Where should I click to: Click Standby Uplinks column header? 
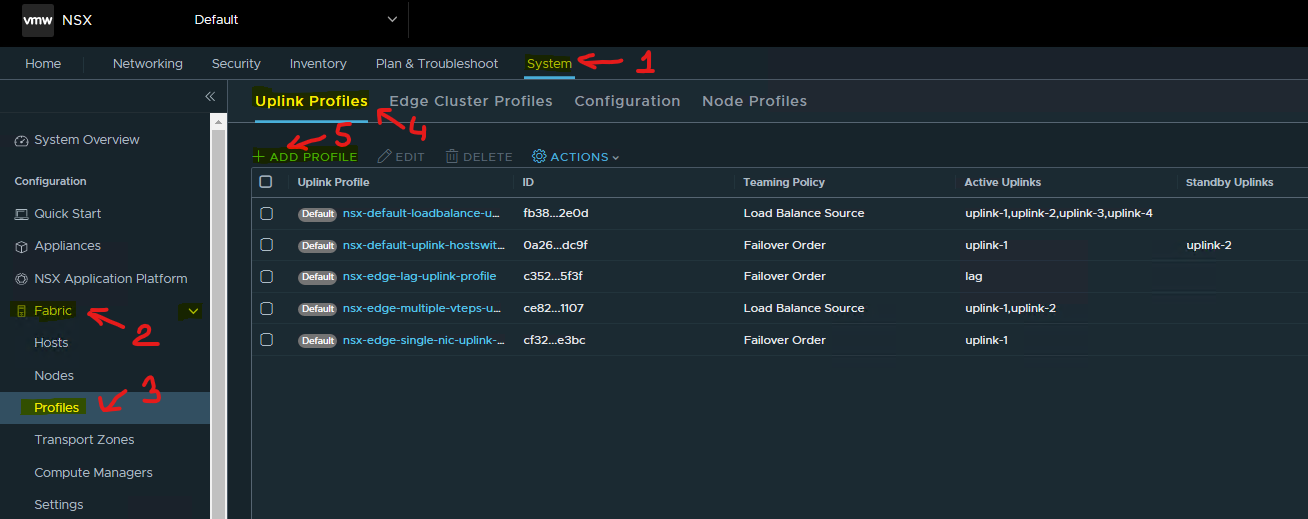coord(1229,182)
